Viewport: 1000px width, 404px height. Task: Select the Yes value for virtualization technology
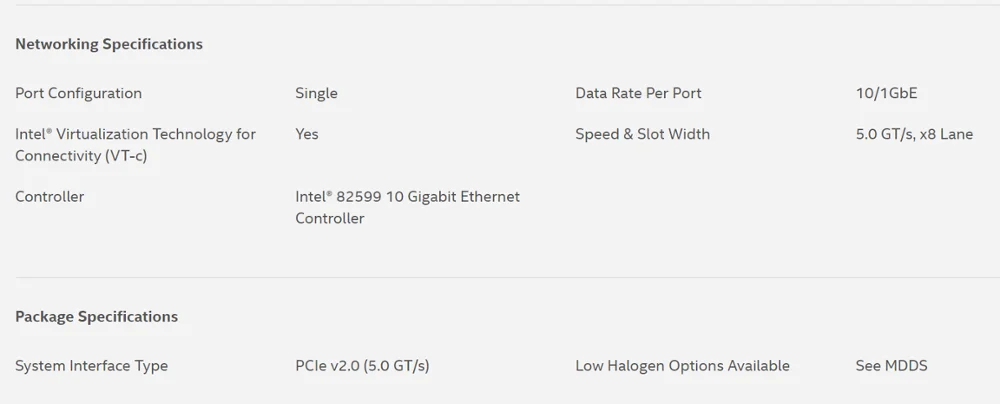pos(307,134)
